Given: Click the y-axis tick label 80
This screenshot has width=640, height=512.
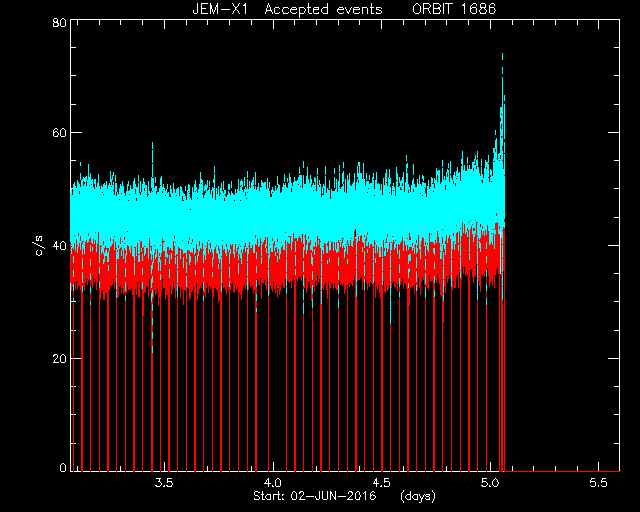Looking at the screenshot, I should (59, 22).
